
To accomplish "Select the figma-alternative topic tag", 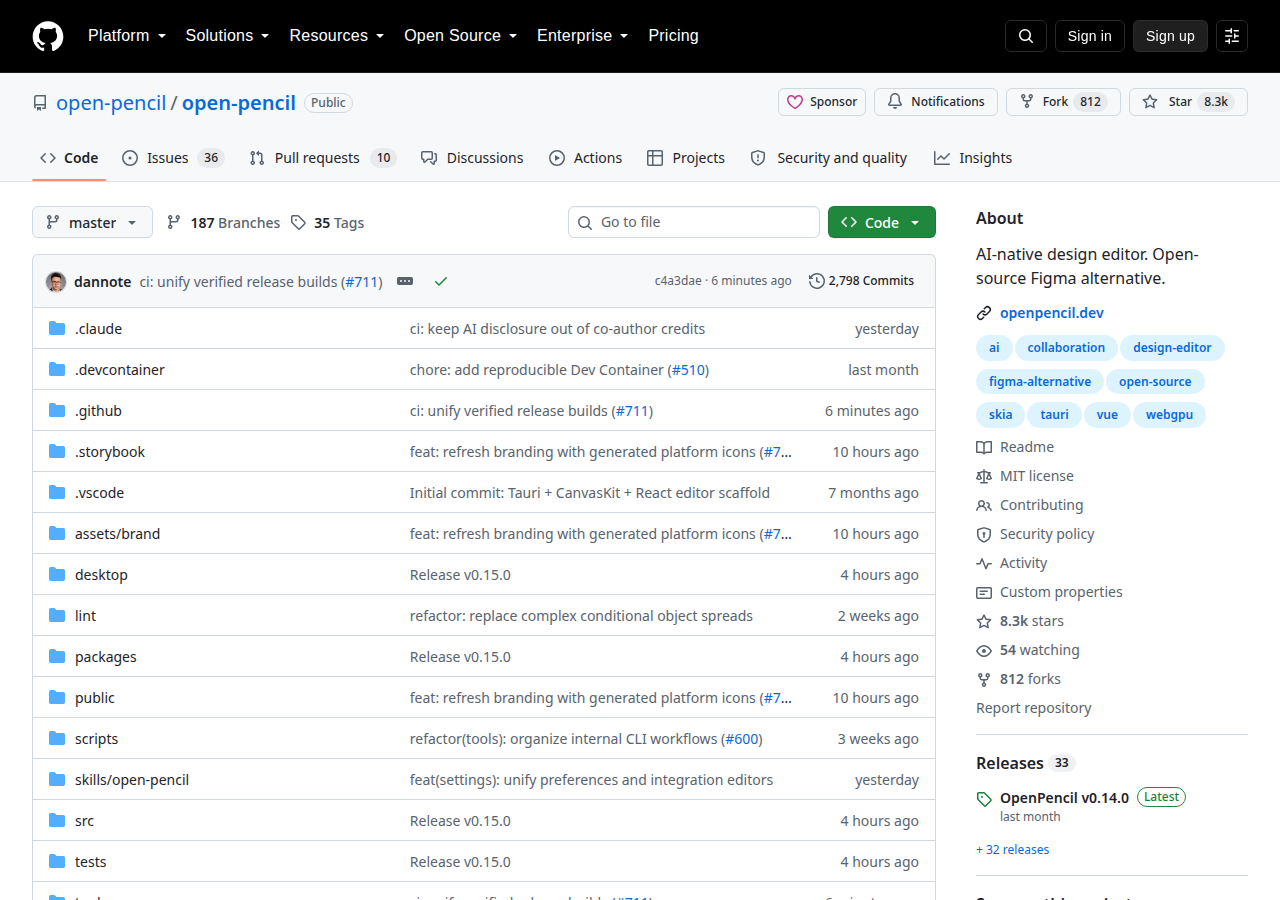I will (1040, 381).
